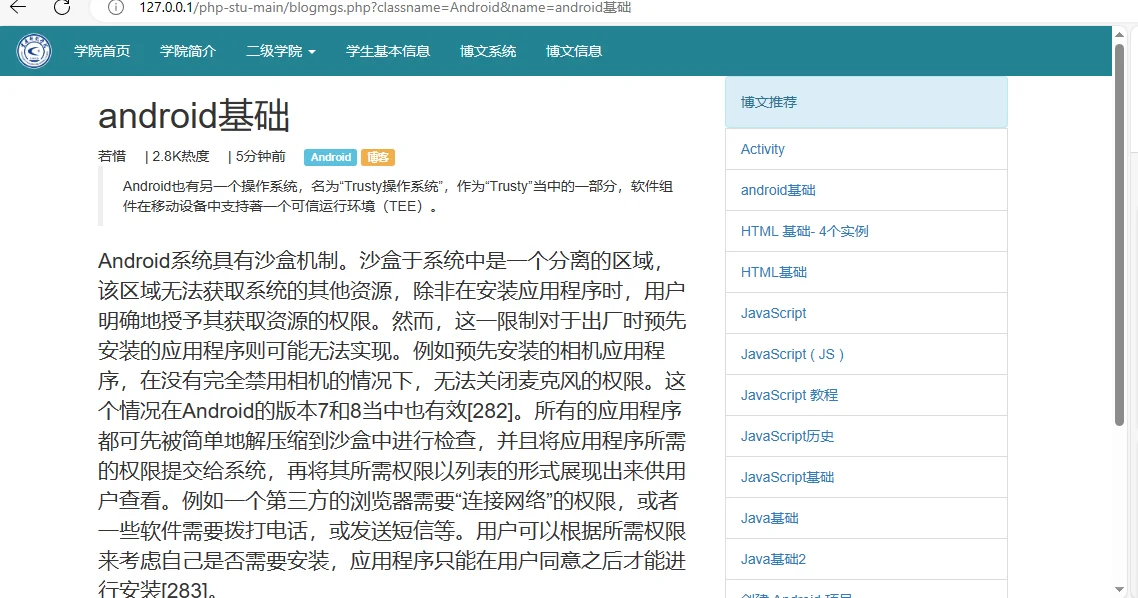The height and width of the screenshot is (598, 1138).
Task: Open 博文信息 from the top menu
Action: (x=574, y=51)
